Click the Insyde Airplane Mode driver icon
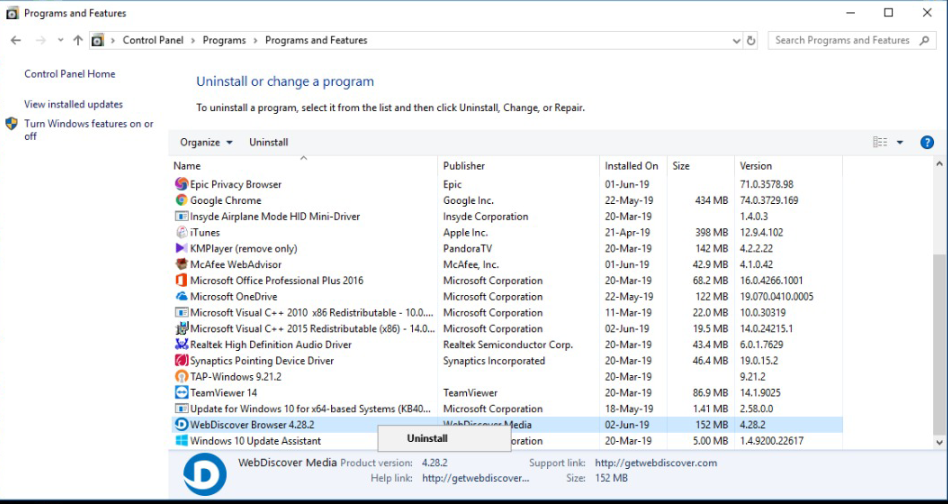948x504 pixels. tap(181, 216)
